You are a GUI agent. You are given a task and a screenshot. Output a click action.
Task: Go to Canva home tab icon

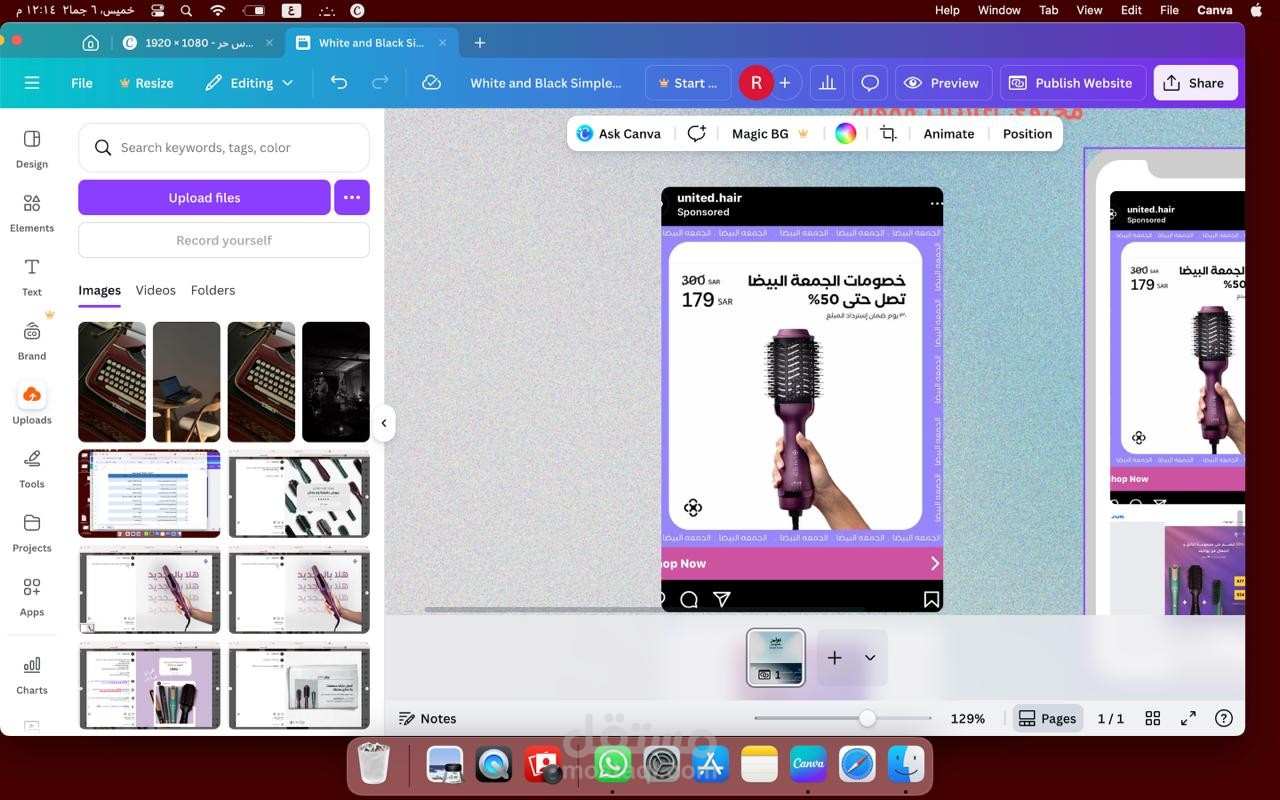[x=90, y=43]
